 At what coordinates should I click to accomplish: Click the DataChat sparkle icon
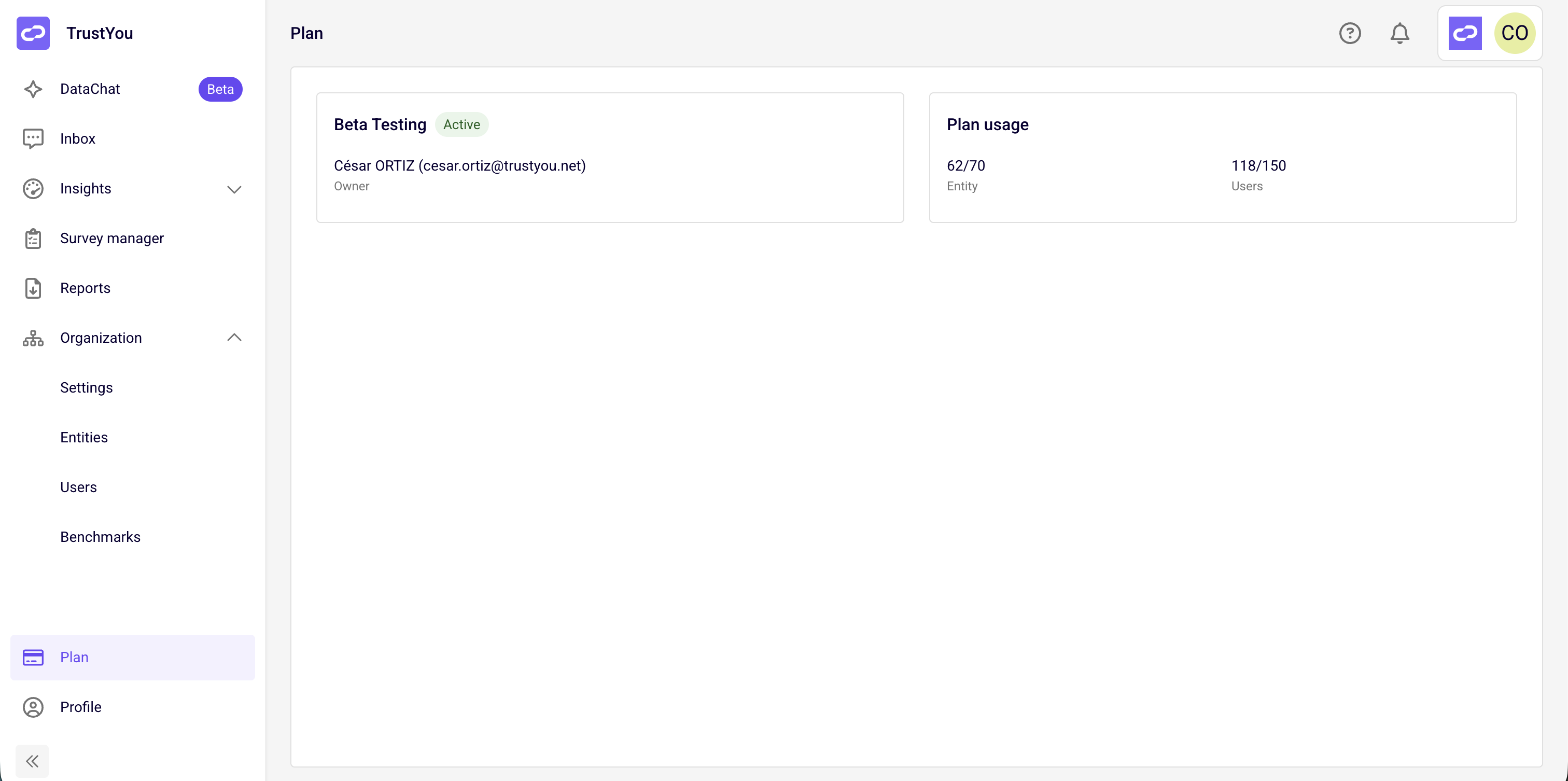pos(33,89)
